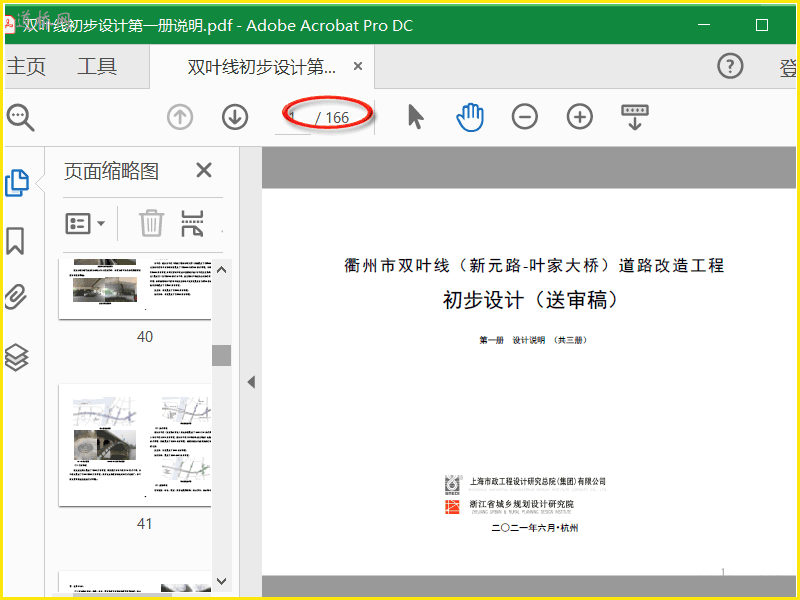
Task: Click page label 40 text
Action: [145, 337]
